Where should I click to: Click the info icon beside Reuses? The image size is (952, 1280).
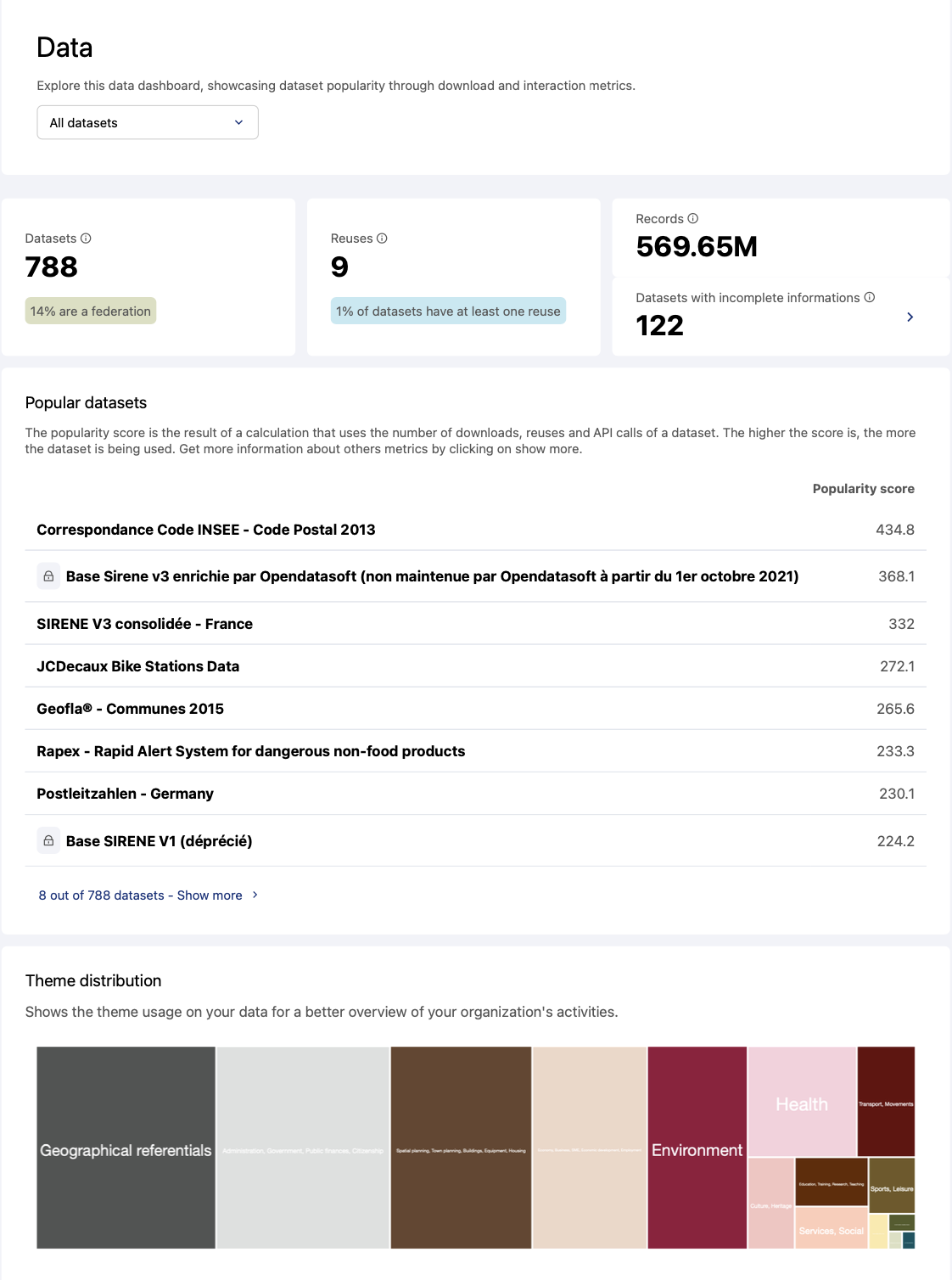coord(382,239)
